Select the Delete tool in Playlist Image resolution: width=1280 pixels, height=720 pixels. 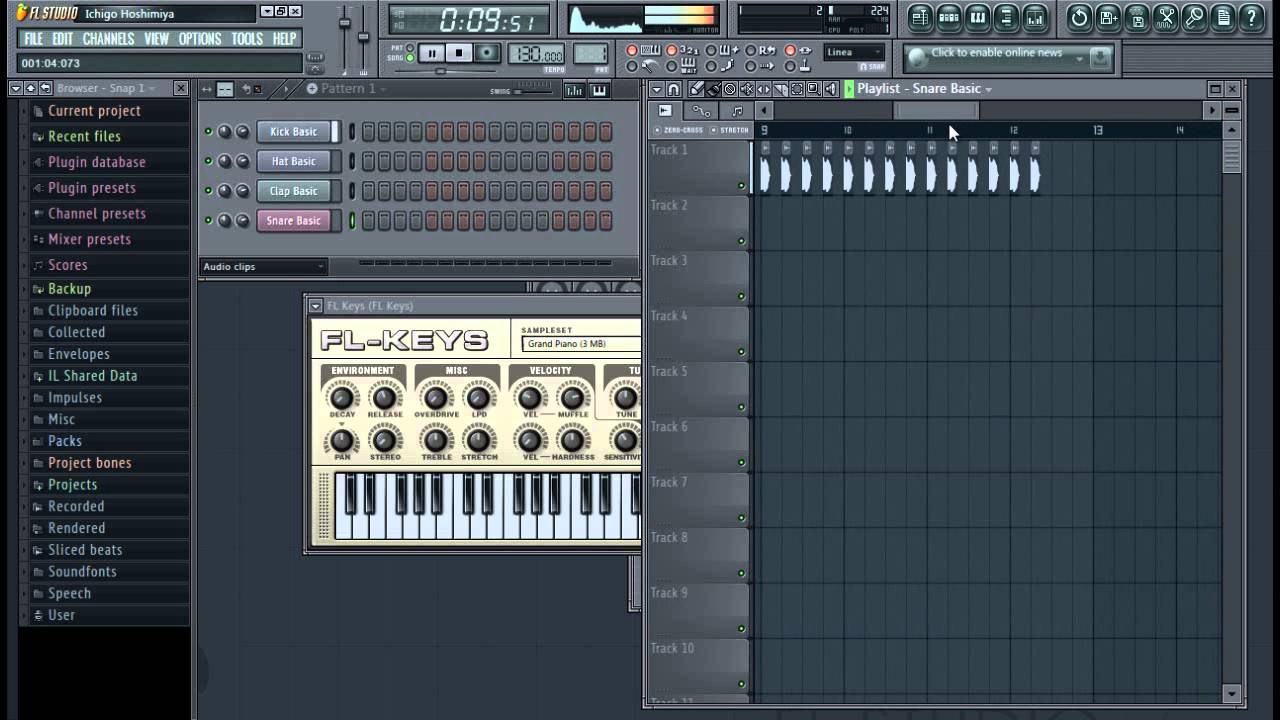[730, 89]
